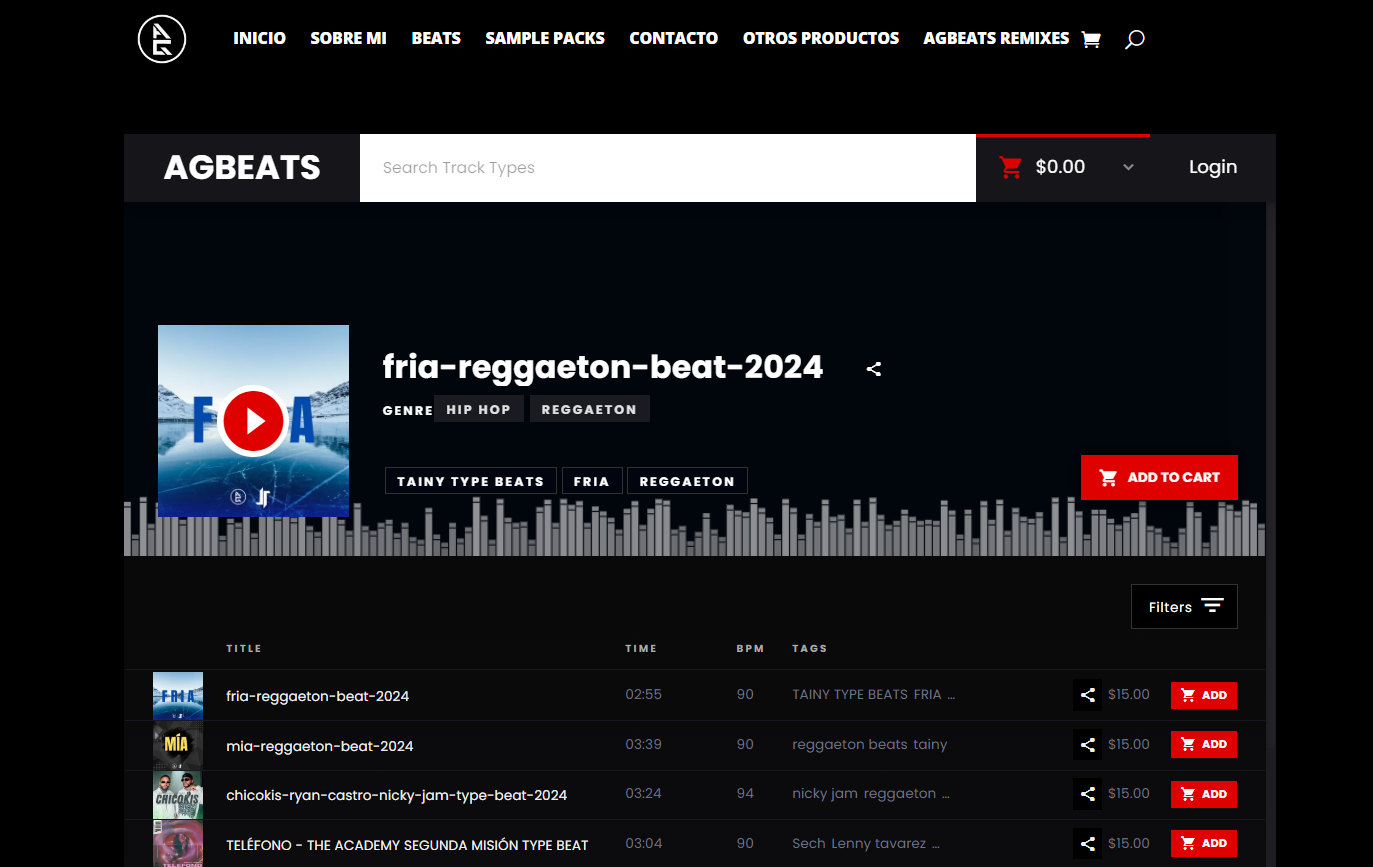Click the MÍA track cover thumbnail
Viewport: 1373px width, 867px height.
click(x=178, y=745)
